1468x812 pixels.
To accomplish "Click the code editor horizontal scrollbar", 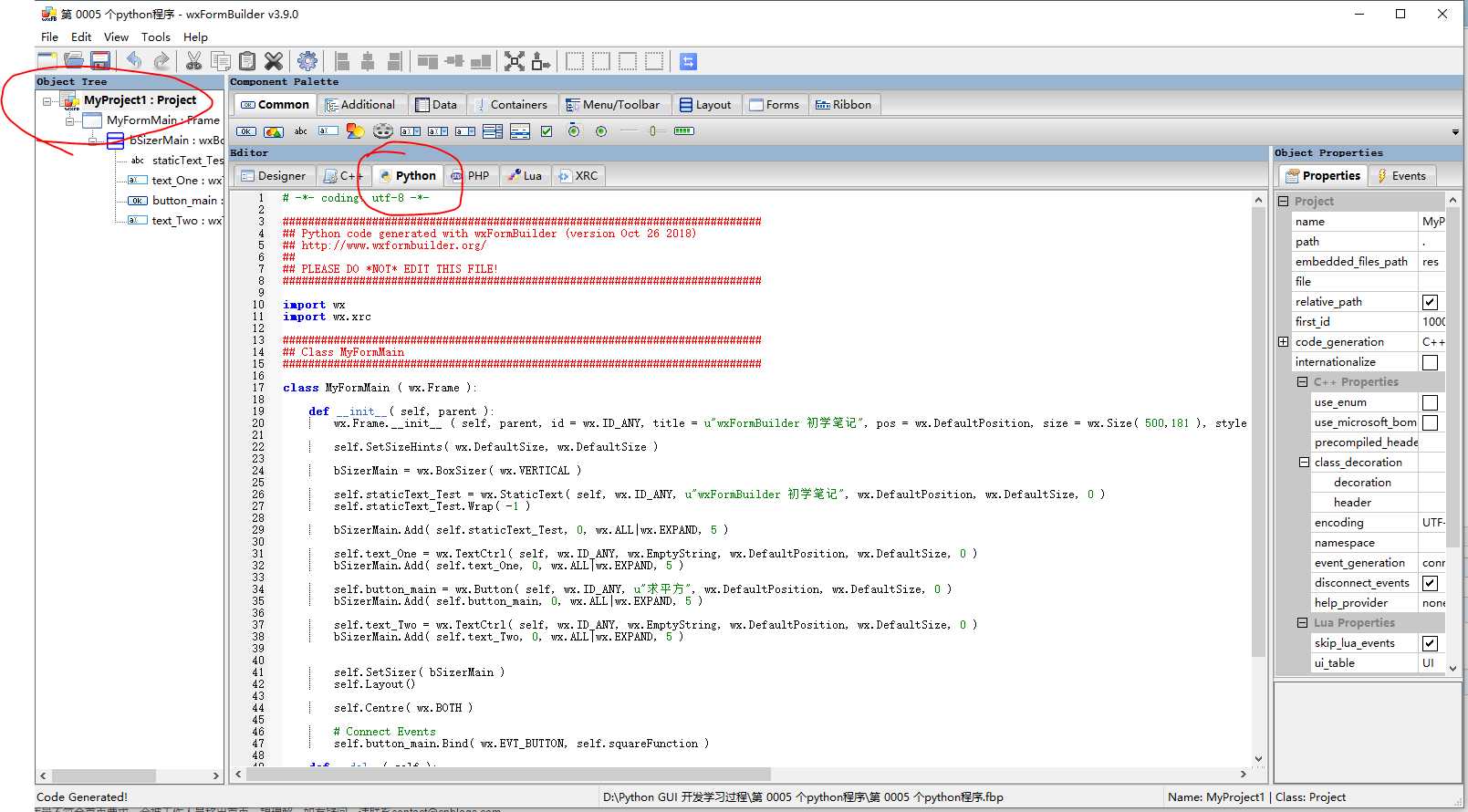I will pos(739,775).
